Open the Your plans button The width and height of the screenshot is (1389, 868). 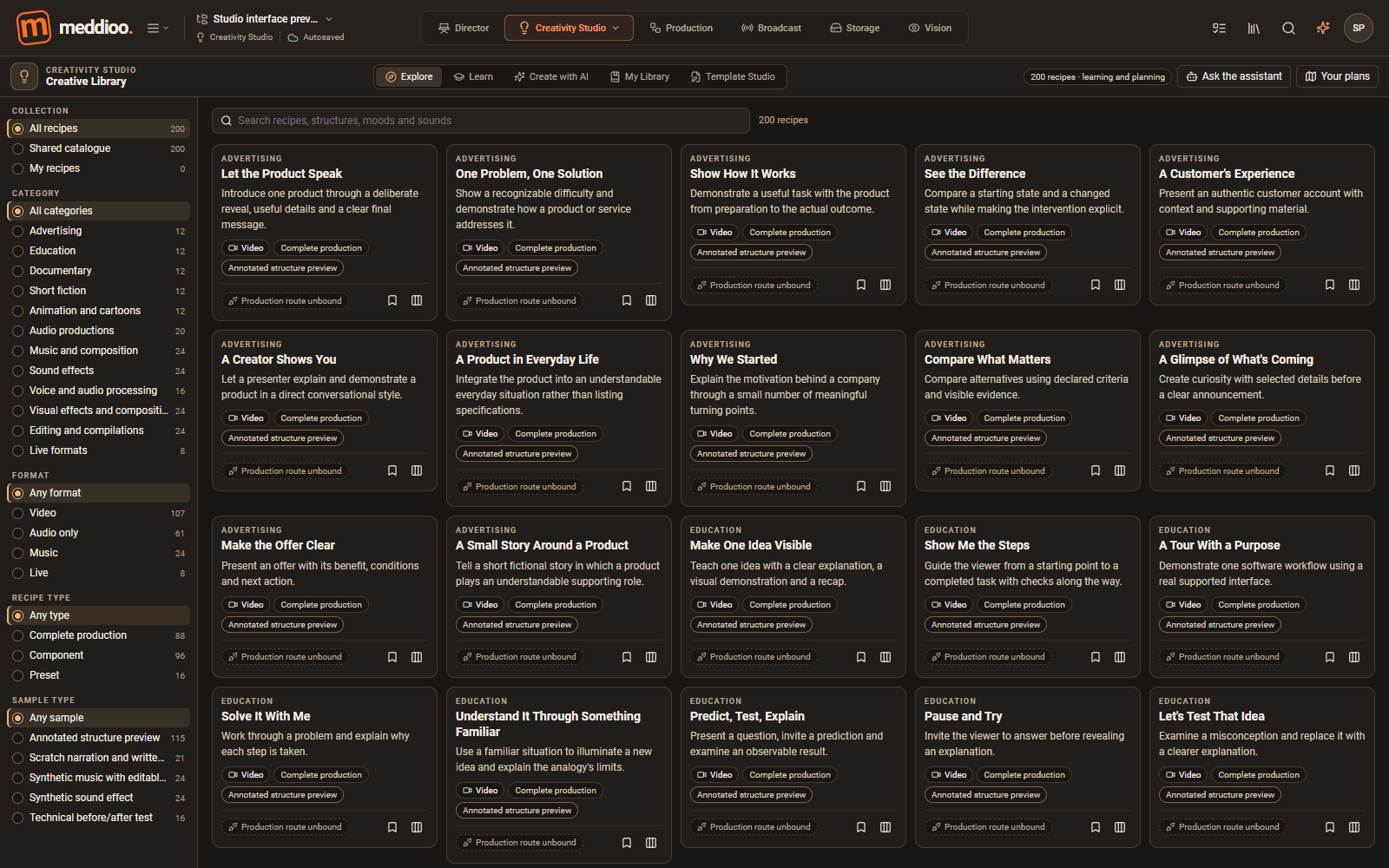coord(1337,76)
